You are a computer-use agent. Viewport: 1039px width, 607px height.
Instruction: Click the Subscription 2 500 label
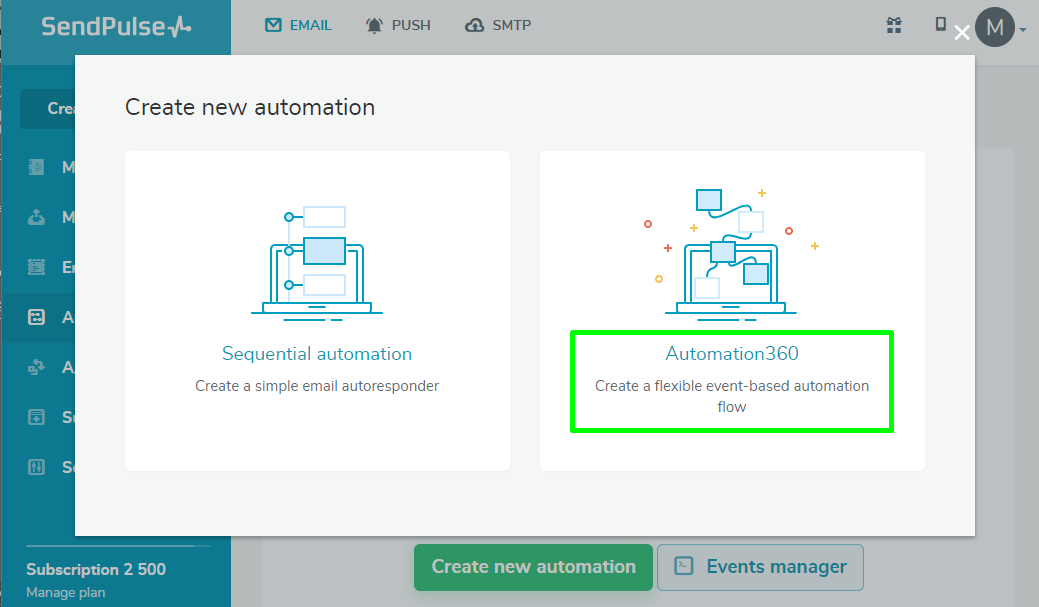pyautogui.click(x=96, y=569)
